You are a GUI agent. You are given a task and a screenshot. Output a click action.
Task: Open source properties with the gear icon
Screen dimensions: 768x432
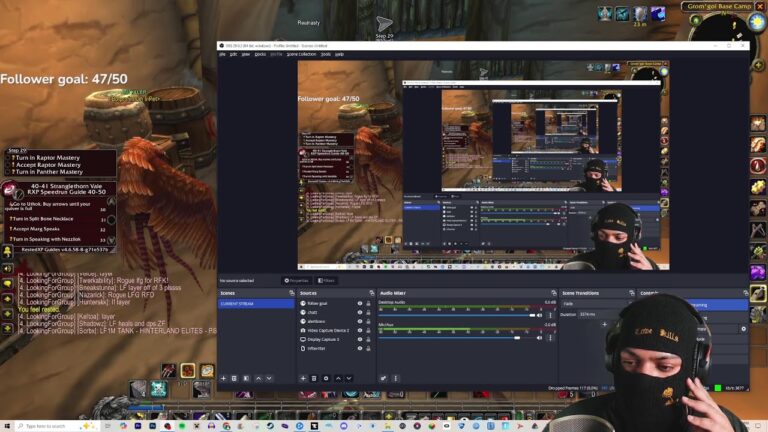tap(326, 378)
